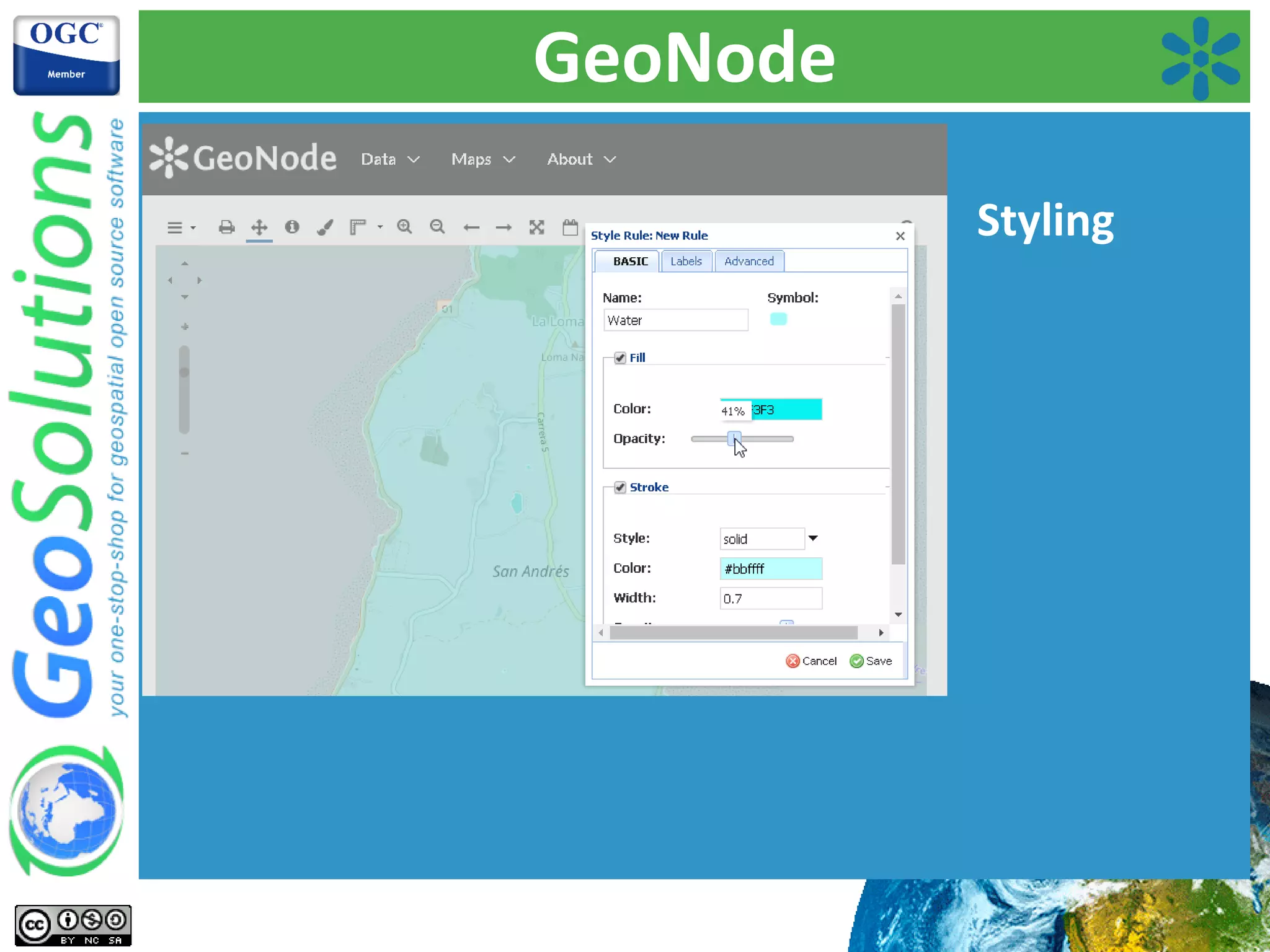The height and width of the screenshot is (952, 1270).
Task: Go to previous map extent arrow
Action: coord(471,227)
